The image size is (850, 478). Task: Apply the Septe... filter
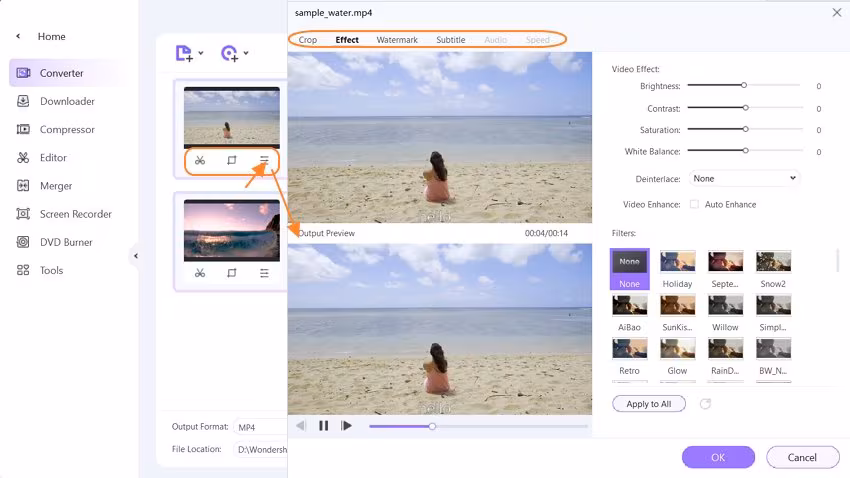[x=725, y=269]
